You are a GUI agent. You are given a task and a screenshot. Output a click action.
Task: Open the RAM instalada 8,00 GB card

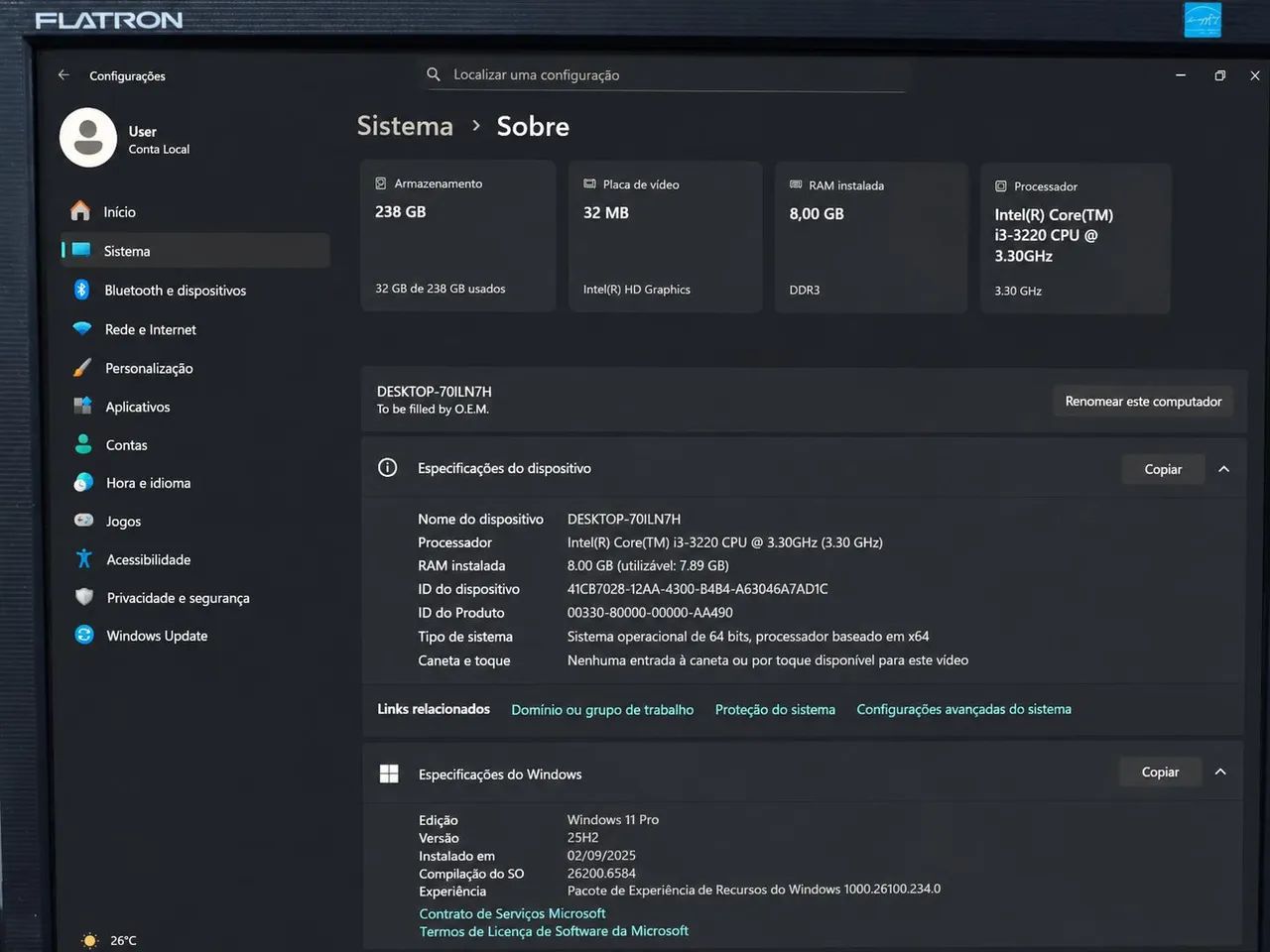coord(870,238)
